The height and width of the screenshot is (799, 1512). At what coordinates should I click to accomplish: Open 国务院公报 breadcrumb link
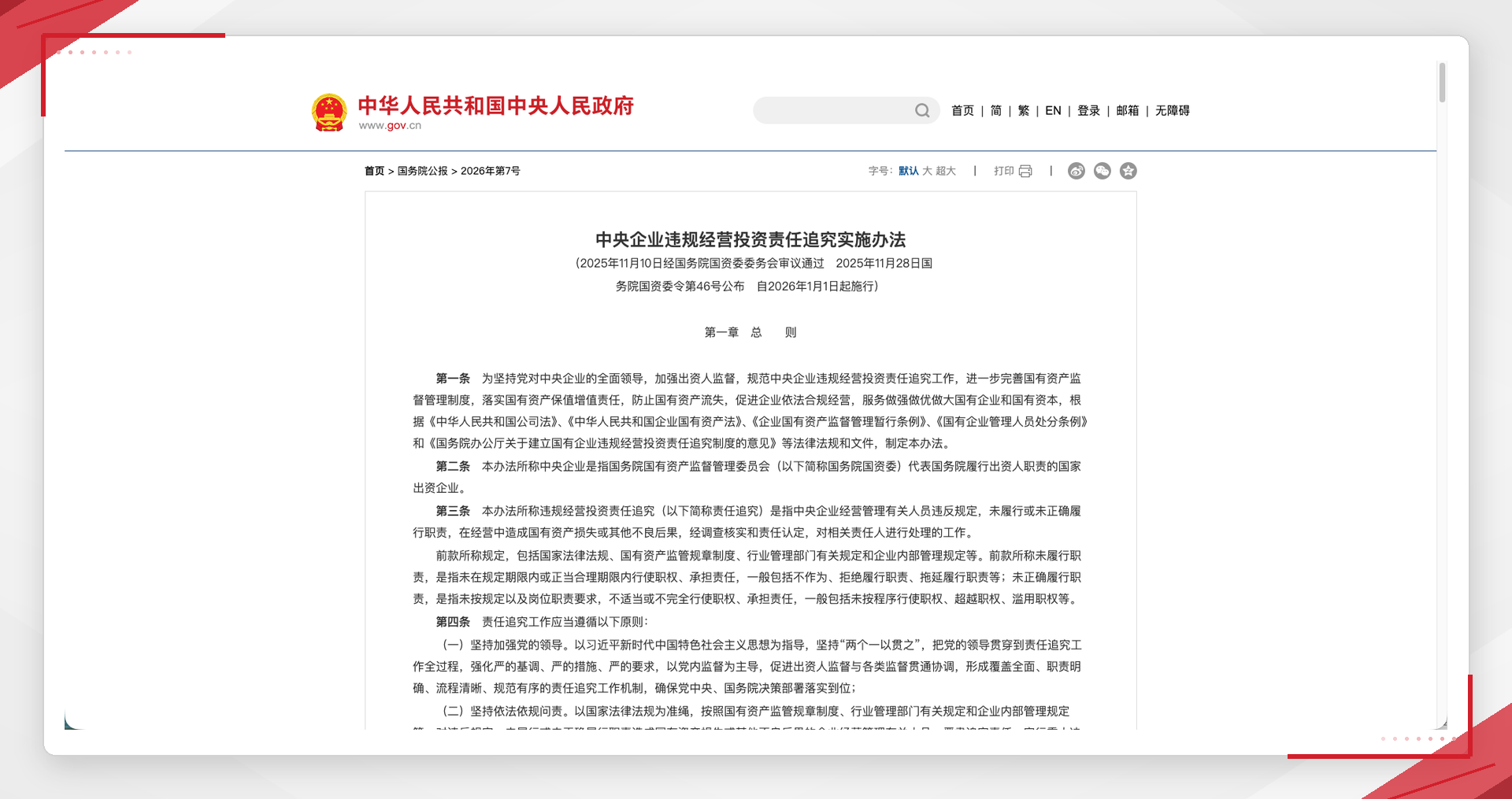422,171
